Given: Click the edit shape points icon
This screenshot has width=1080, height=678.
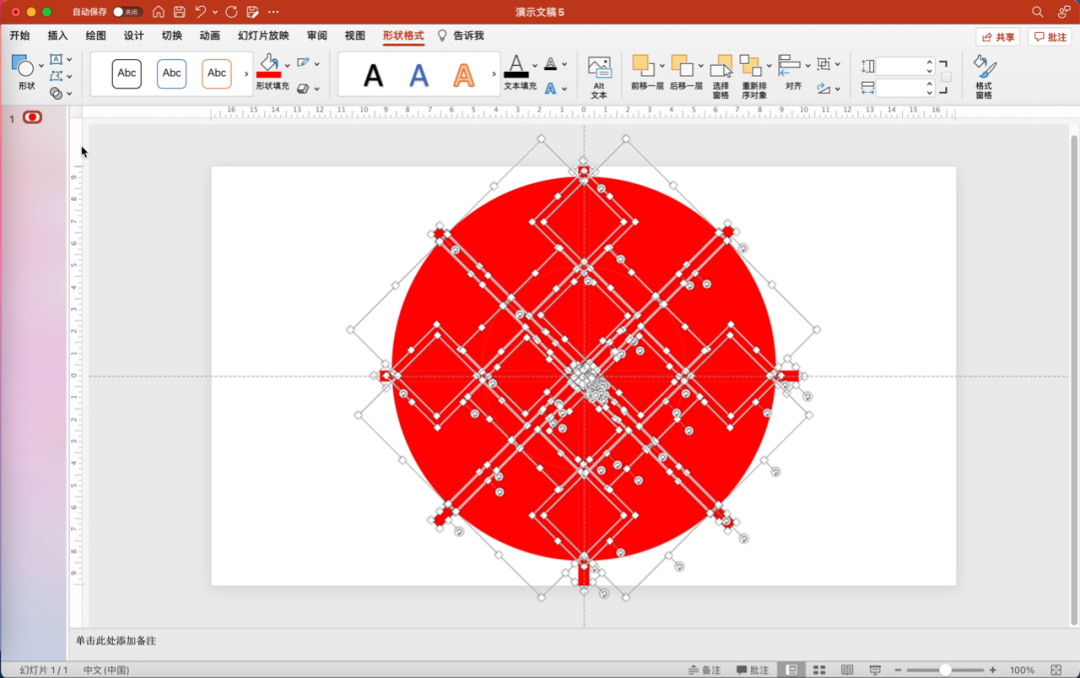Looking at the screenshot, I should point(56,76).
